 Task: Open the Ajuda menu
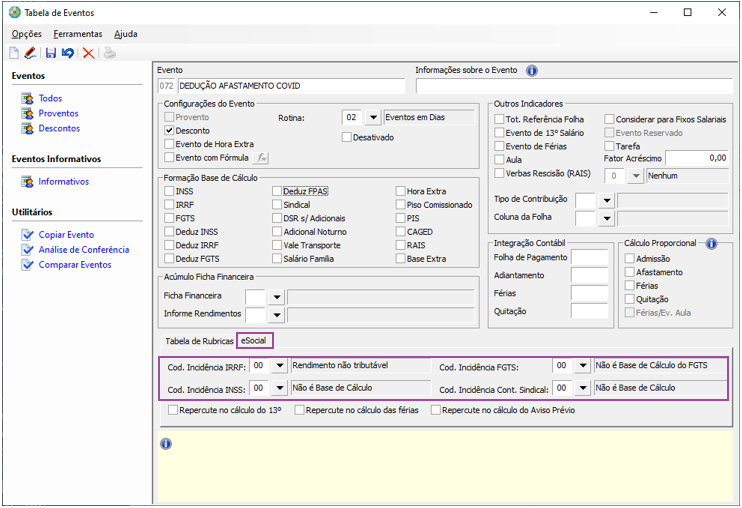click(125, 34)
